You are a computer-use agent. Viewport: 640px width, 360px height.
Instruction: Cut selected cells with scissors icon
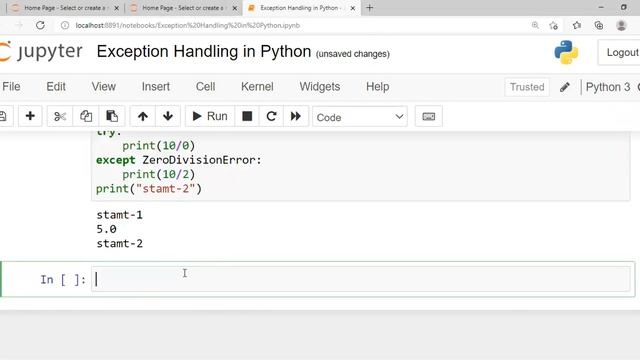[x=60, y=116]
